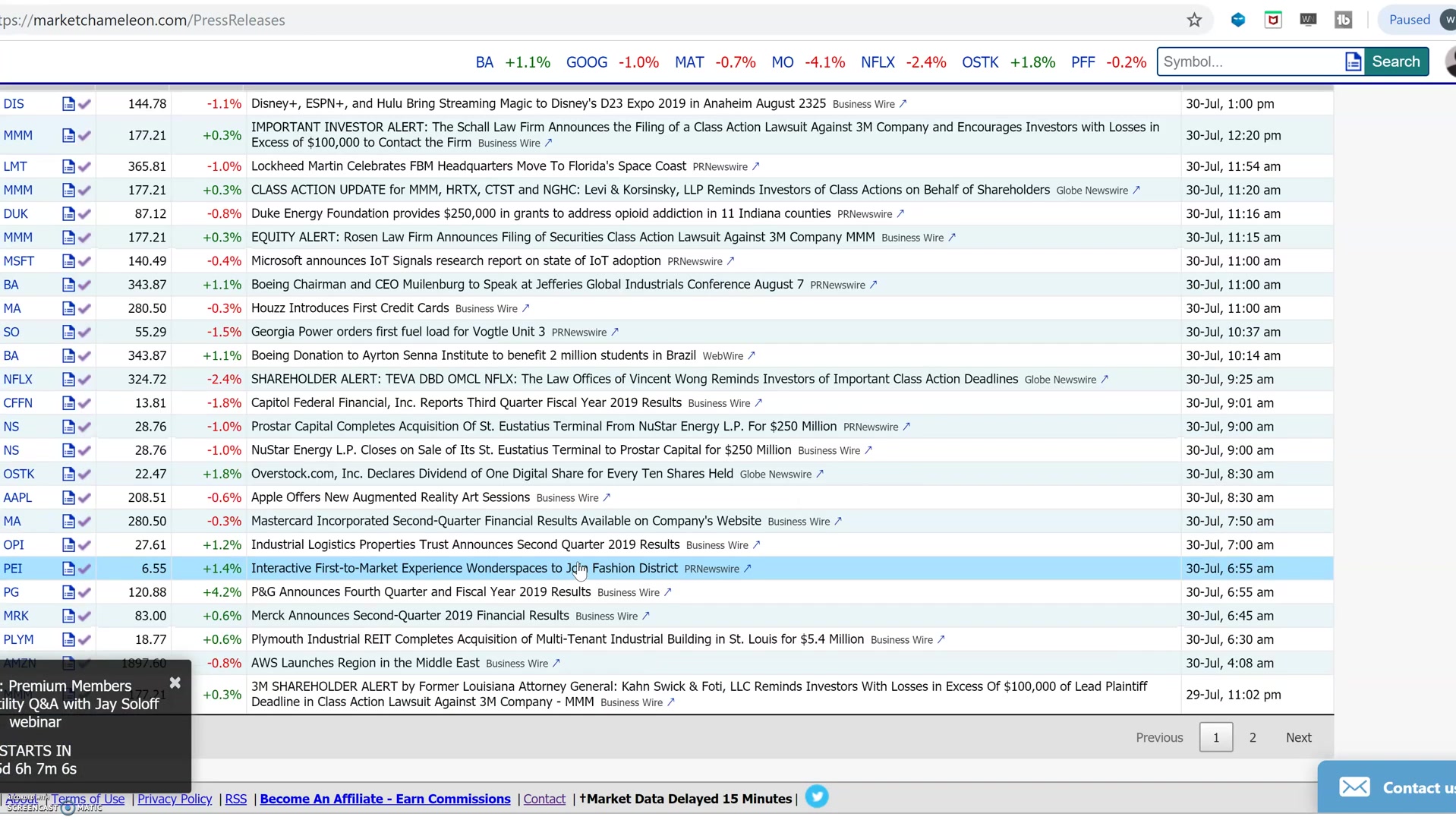The image size is (1456, 820).
Task: Toggle the read checkmark beside MMM lawsuit headline
Action: pos(85,135)
